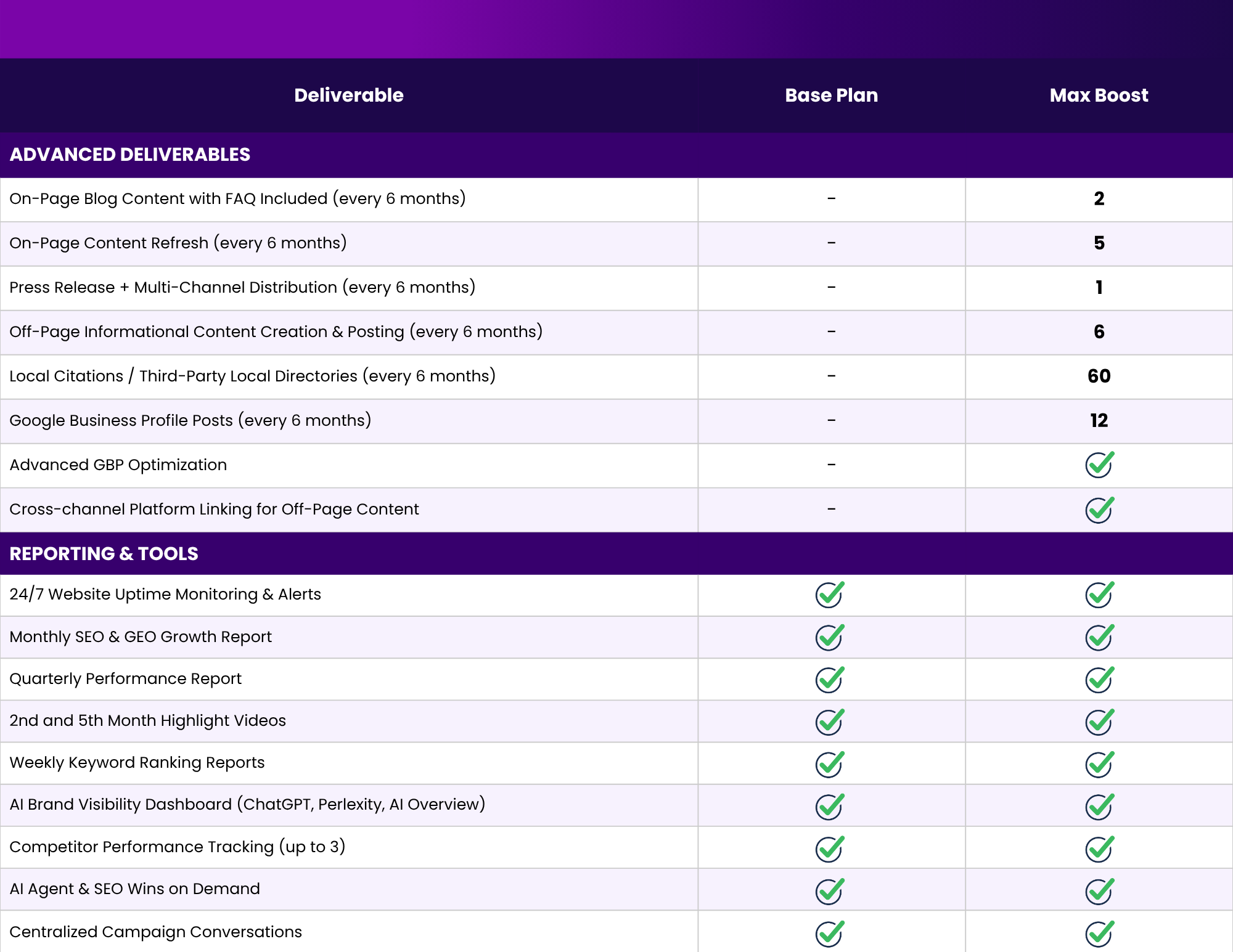Click Base Plan checkmark for AI Agent row
This screenshot has height=952, width=1233.
pos(829,890)
